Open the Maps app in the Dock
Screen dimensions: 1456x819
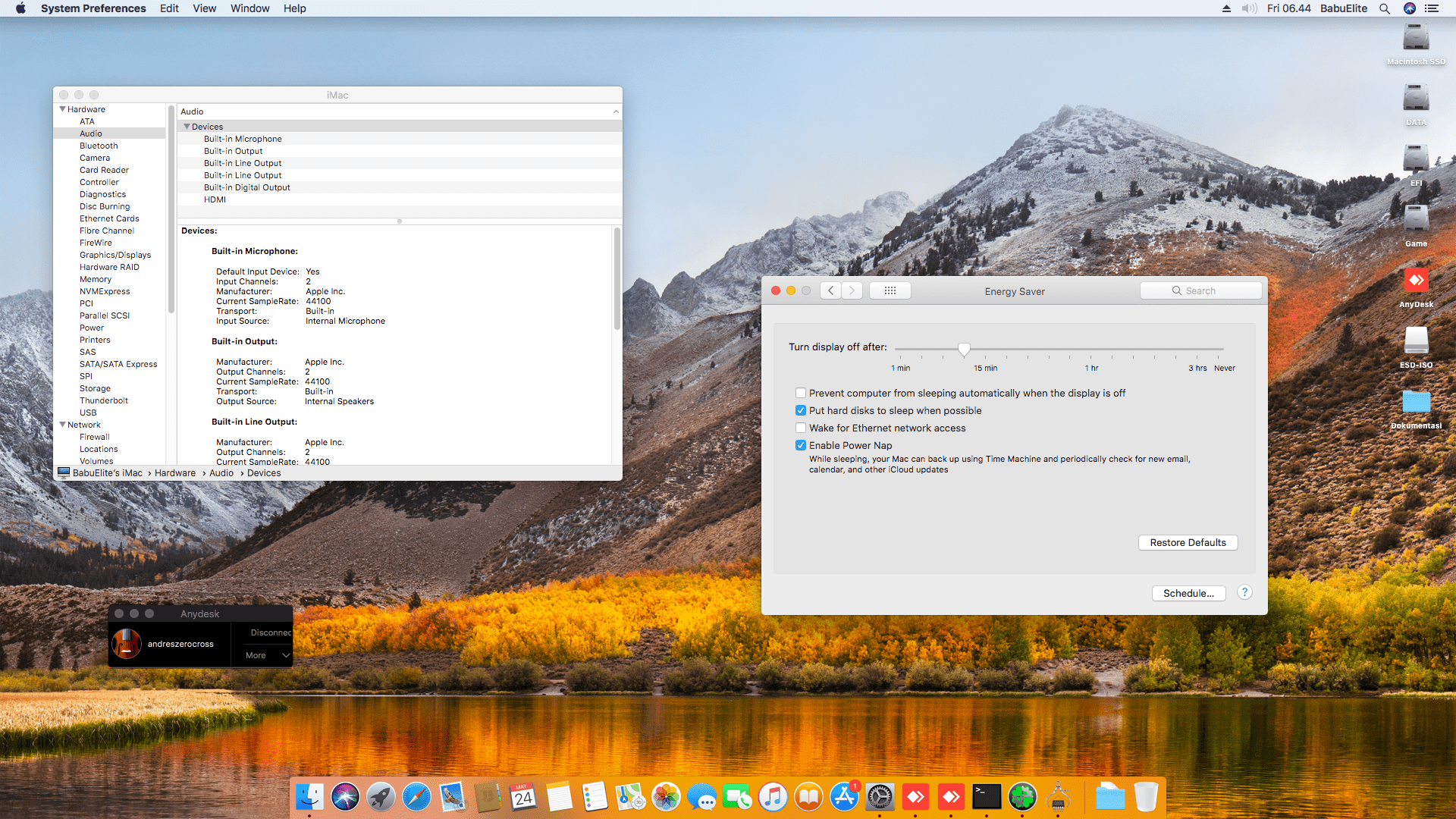(629, 797)
